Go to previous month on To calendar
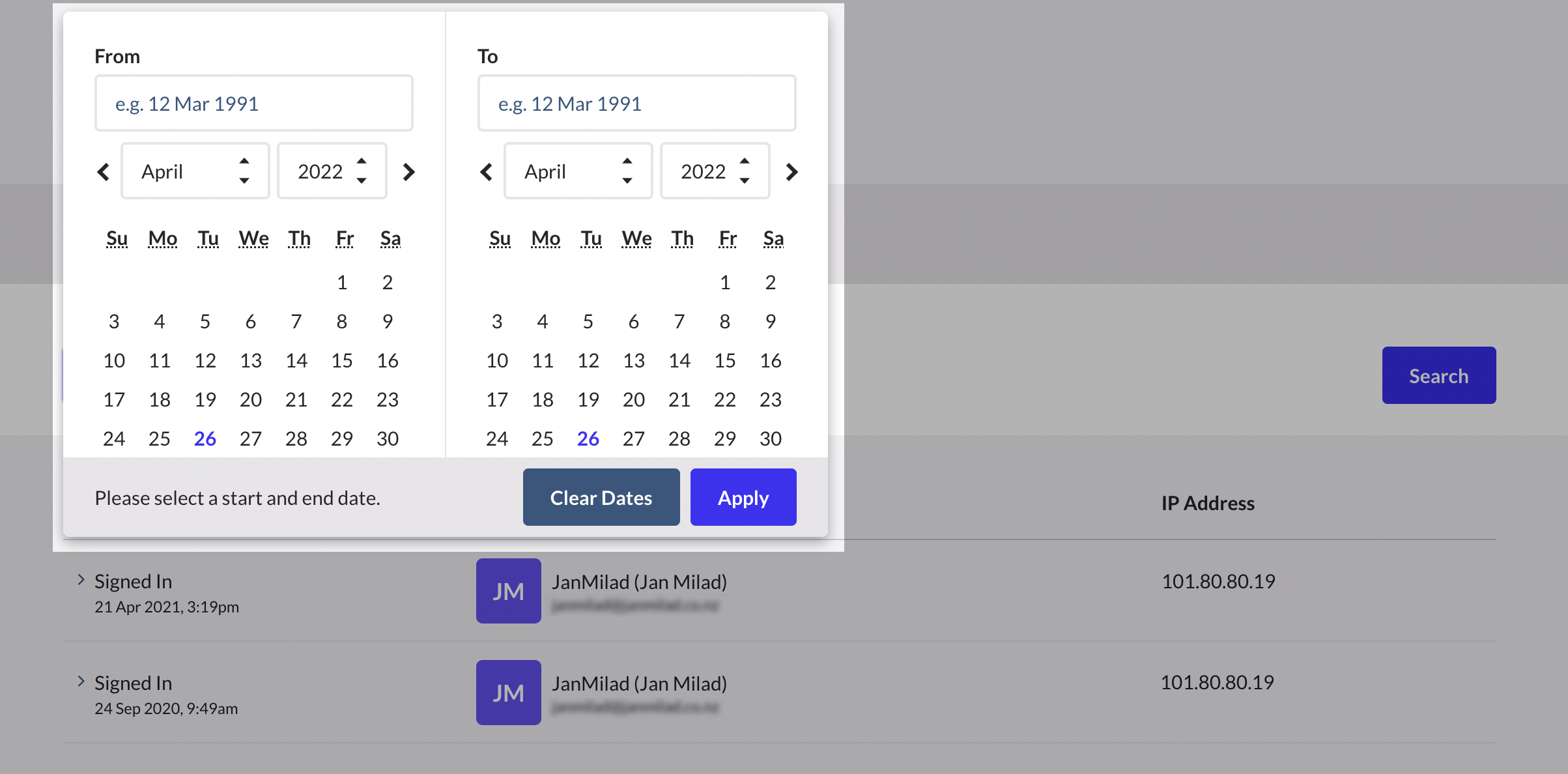 (486, 171)
